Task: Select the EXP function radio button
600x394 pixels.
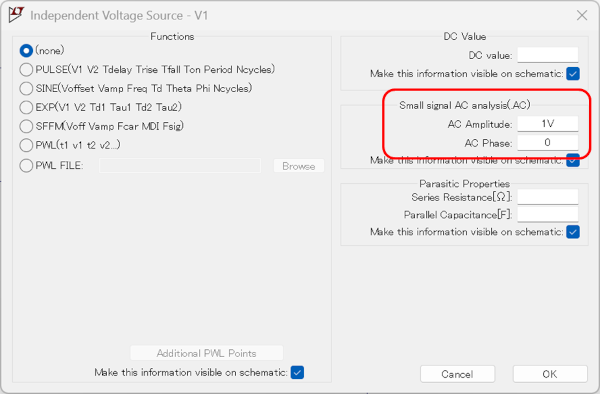Action: point(26,107)
